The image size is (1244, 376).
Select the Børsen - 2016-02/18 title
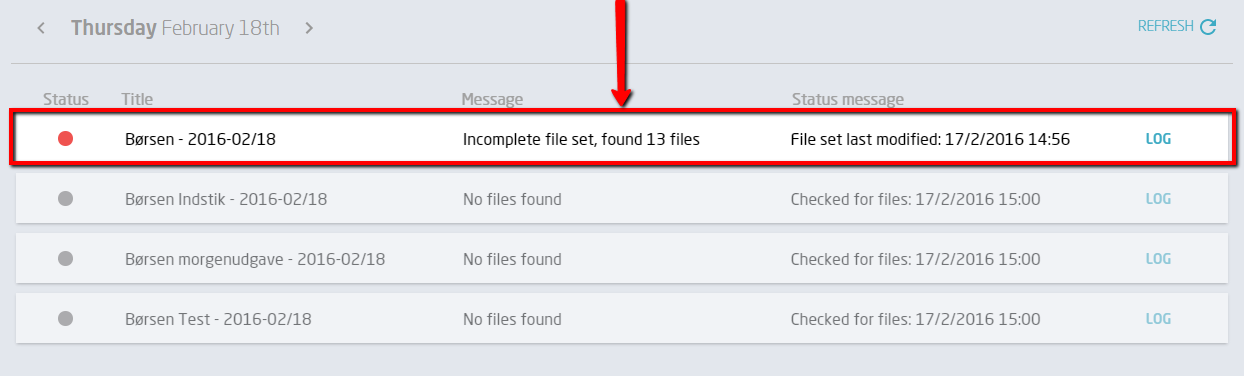[x=200, y=140]
